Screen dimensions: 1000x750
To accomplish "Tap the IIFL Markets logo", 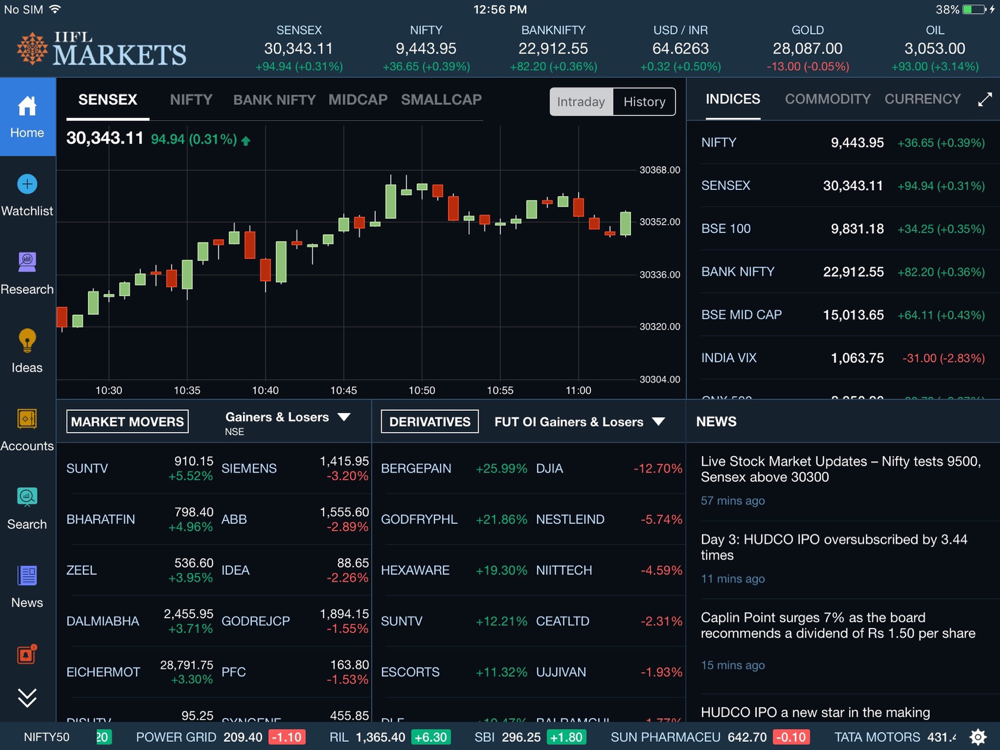I will pos(102,48).
